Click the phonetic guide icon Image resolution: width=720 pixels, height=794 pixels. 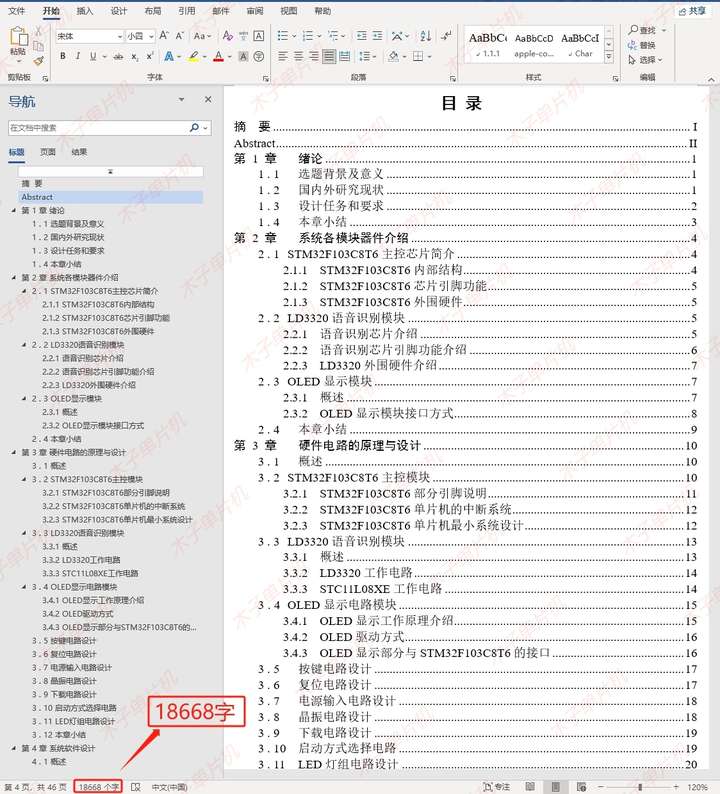(x=244, y=35)
